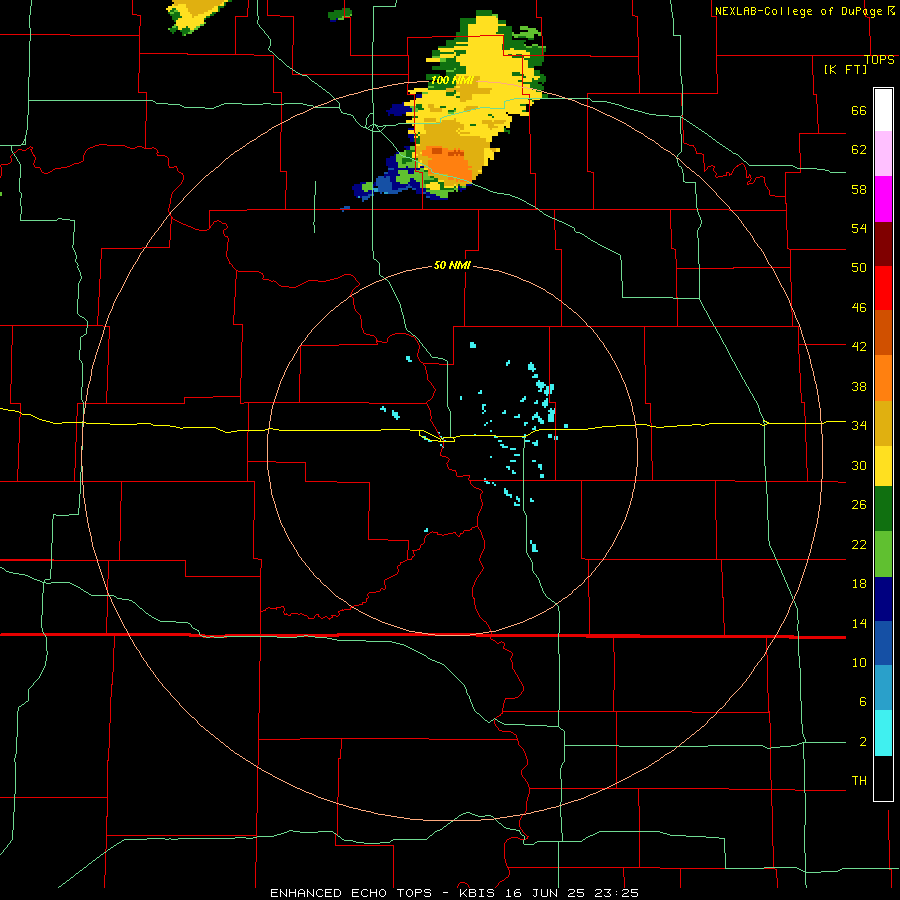Image resolution: width=900 pixels, height=900 pixels.
Task: Click the "ENHANCED ECHO TOPS" product title
Action: click(x=350, y=893)
